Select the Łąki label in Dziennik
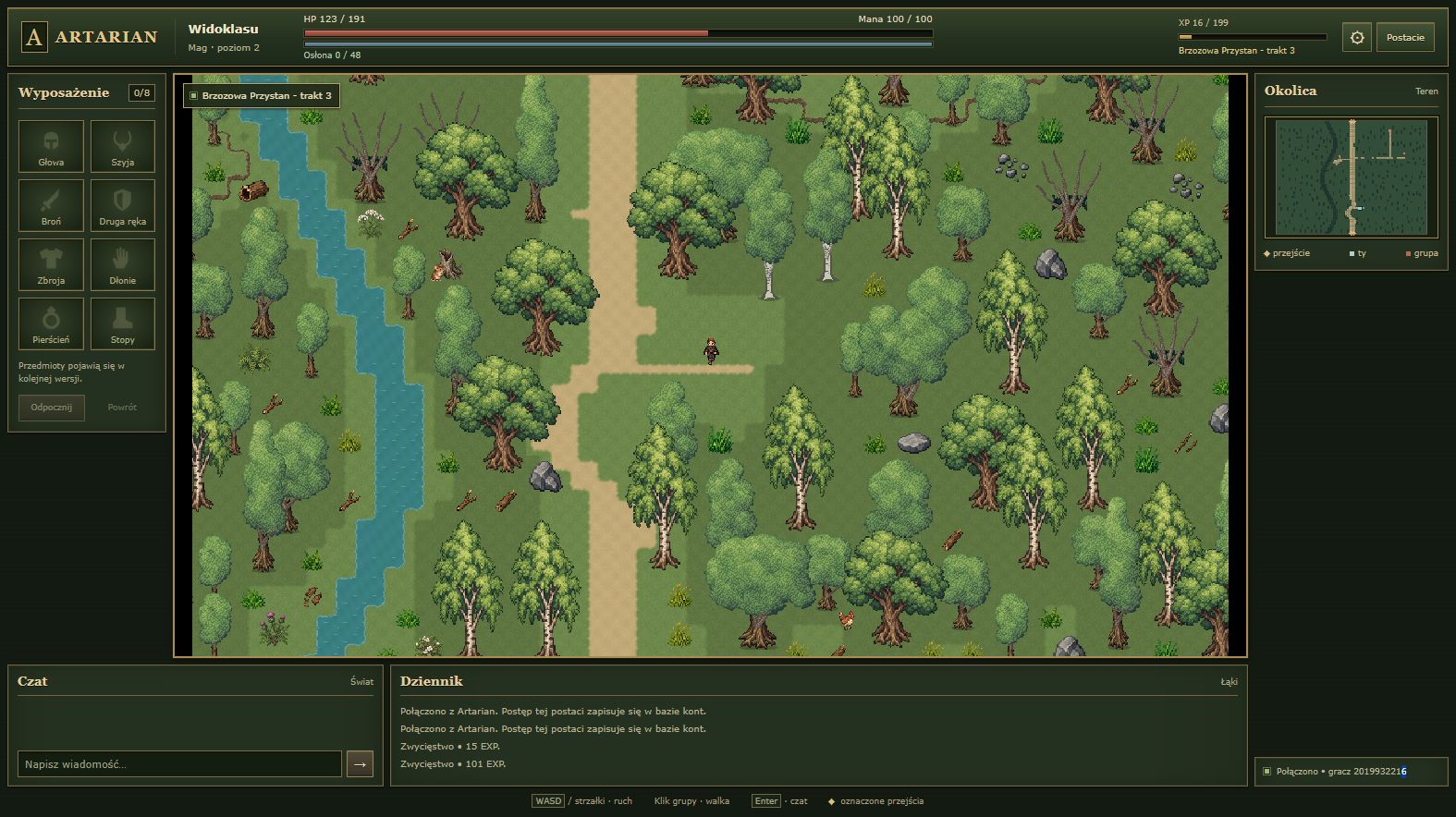Screen dimensions: 1456x817 (x=1229, y=682)
